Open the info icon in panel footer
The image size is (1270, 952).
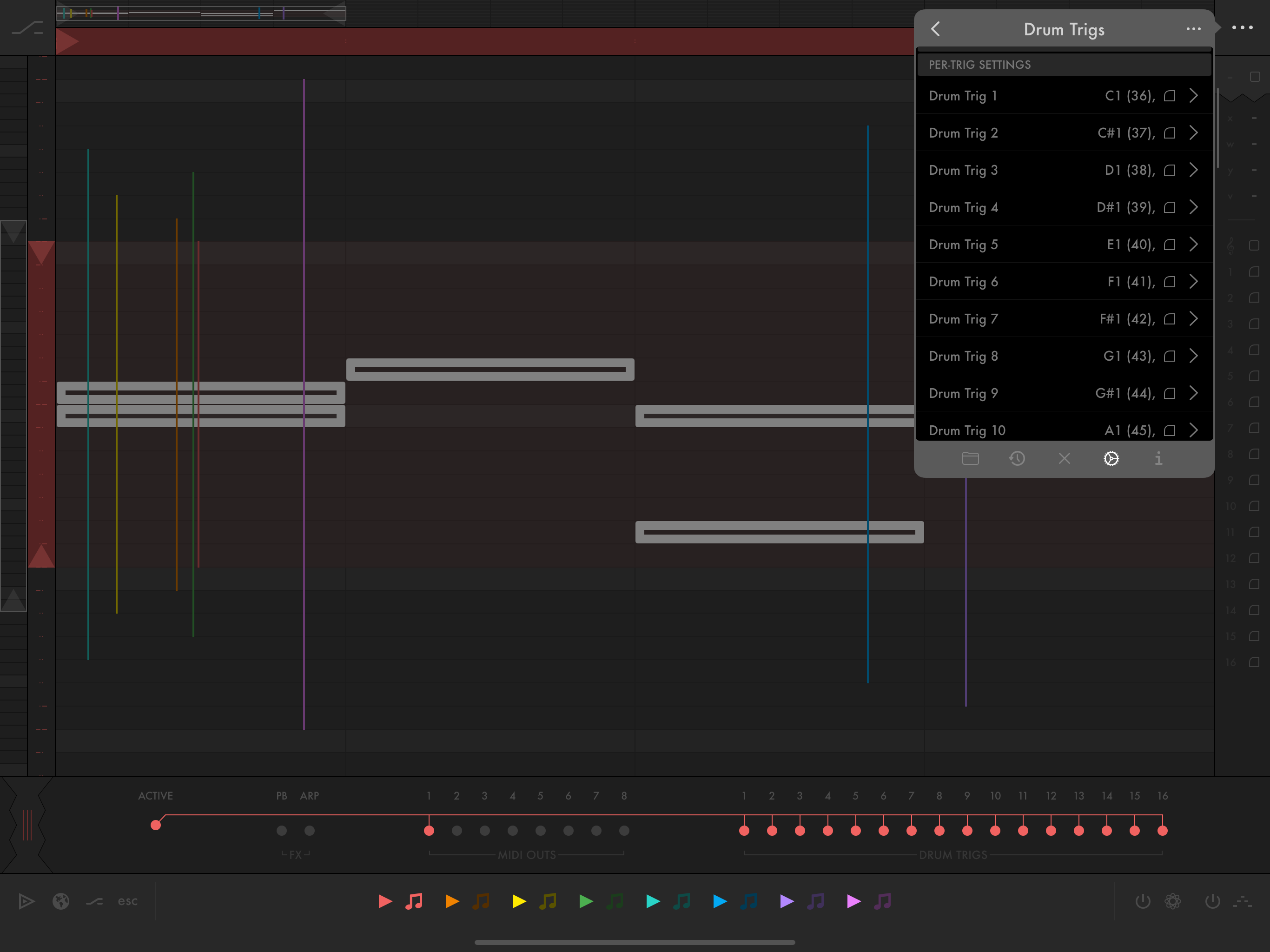pyautogui.click(x=1158, y=459)
